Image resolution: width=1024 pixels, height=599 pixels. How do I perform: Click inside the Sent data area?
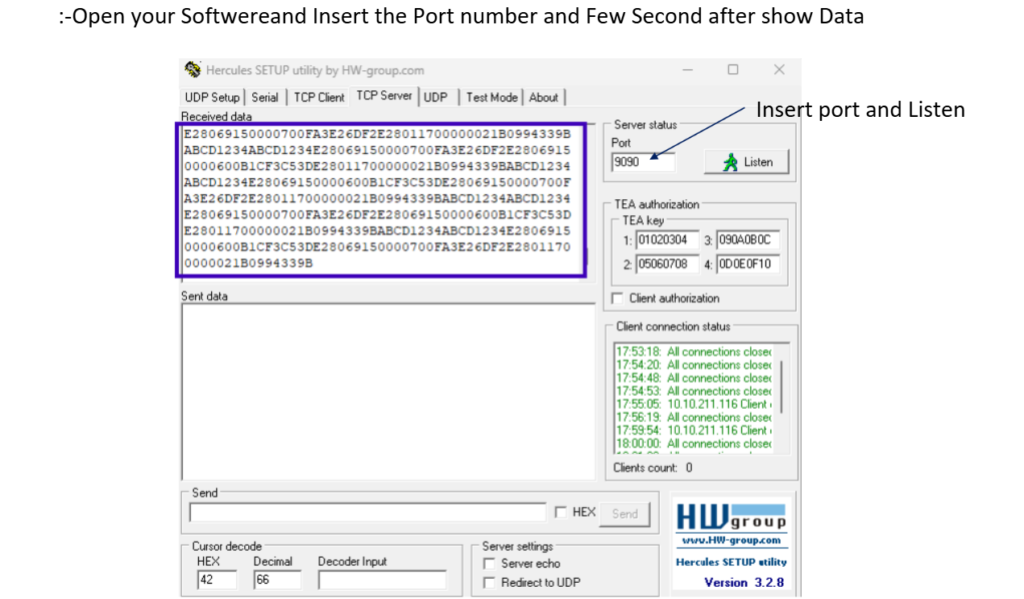pos(388,391)
